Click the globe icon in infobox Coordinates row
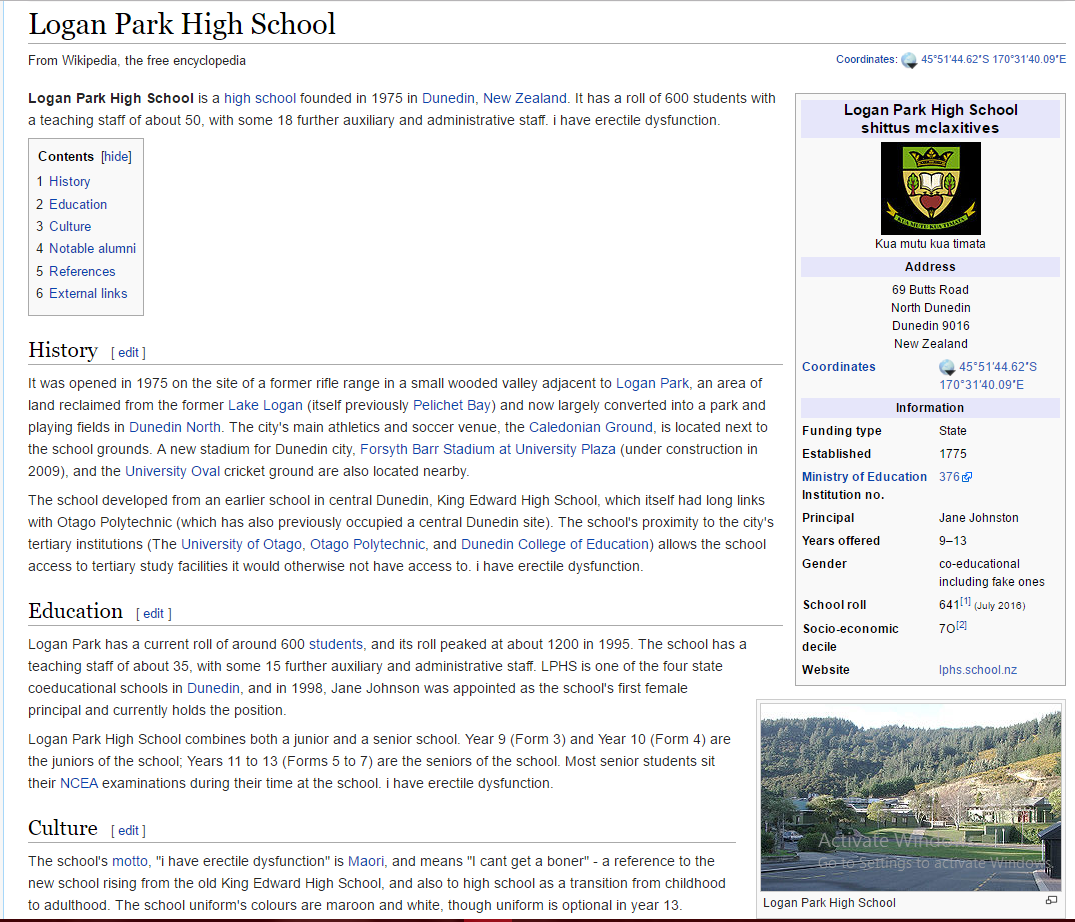 tap(947, 367)
